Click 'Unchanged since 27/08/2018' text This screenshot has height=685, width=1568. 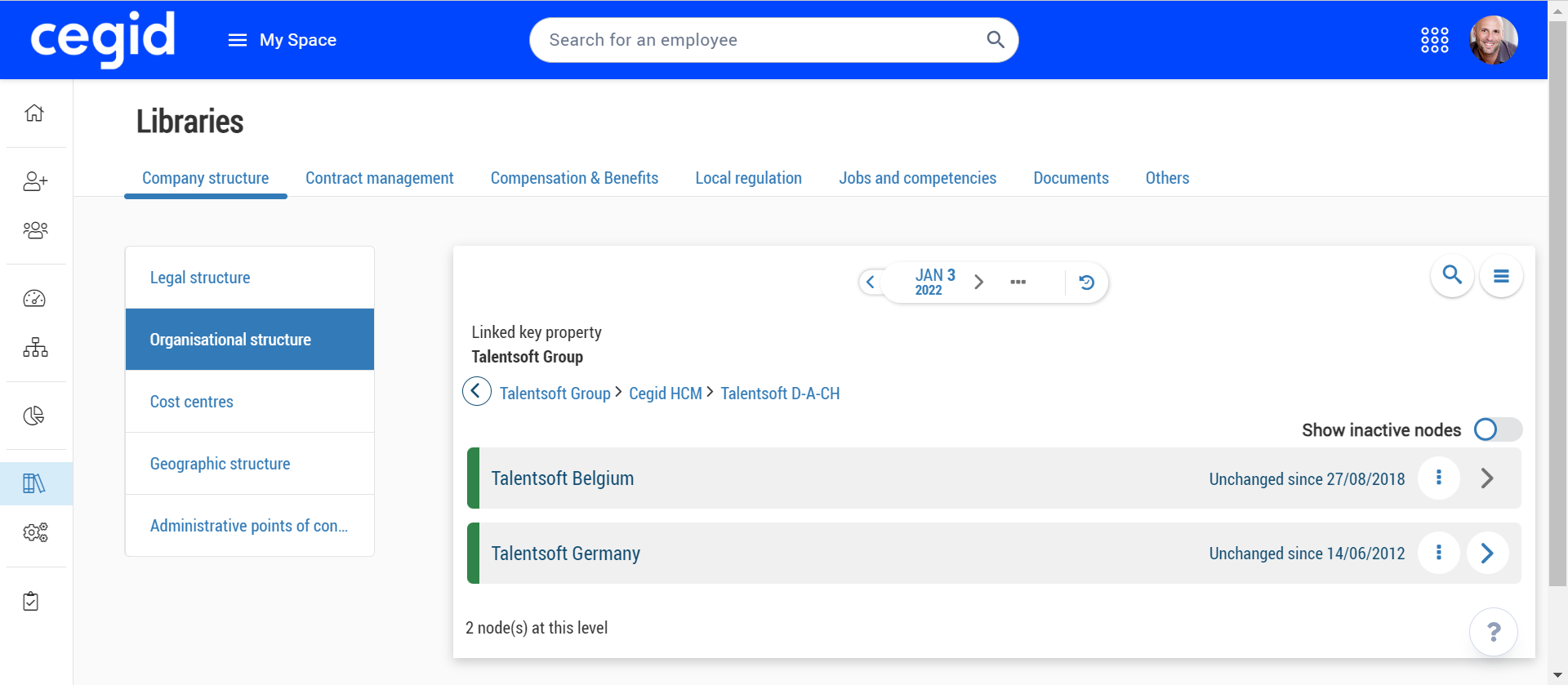[x=1307, y=478]
